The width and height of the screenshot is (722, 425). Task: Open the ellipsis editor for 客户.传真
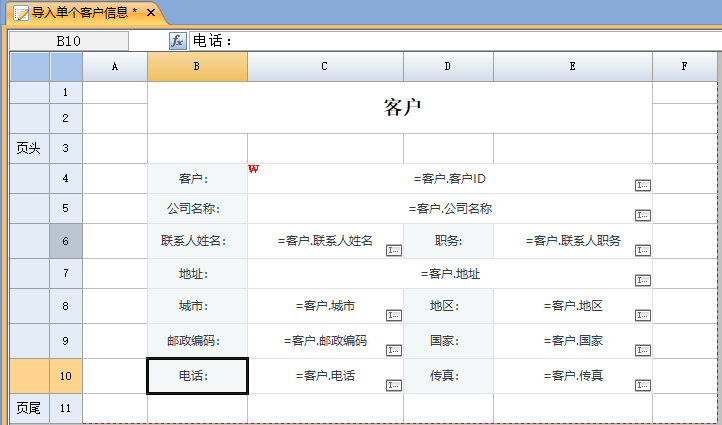coord(643,385)
